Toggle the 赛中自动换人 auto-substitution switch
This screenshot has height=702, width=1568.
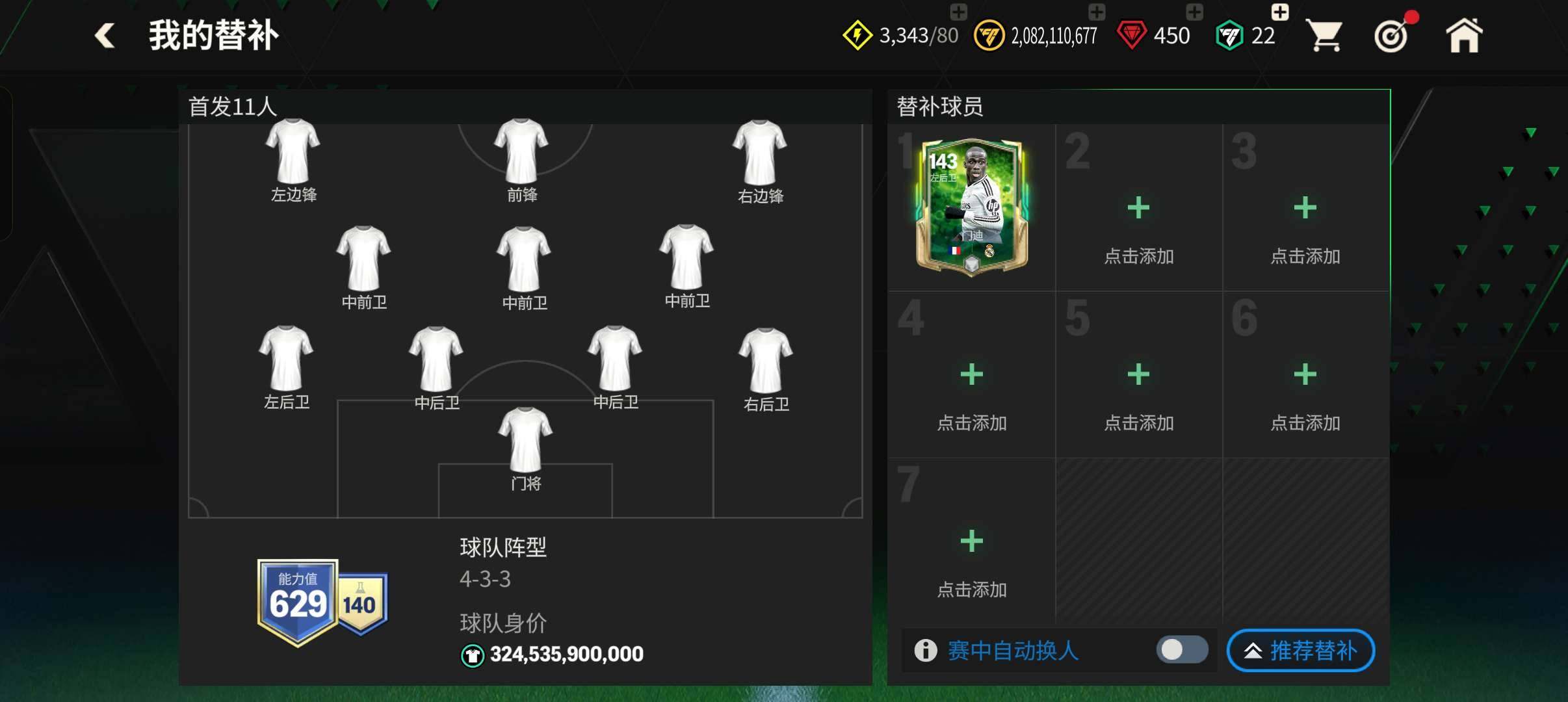pyautogui.click(x=1182, y=649)
